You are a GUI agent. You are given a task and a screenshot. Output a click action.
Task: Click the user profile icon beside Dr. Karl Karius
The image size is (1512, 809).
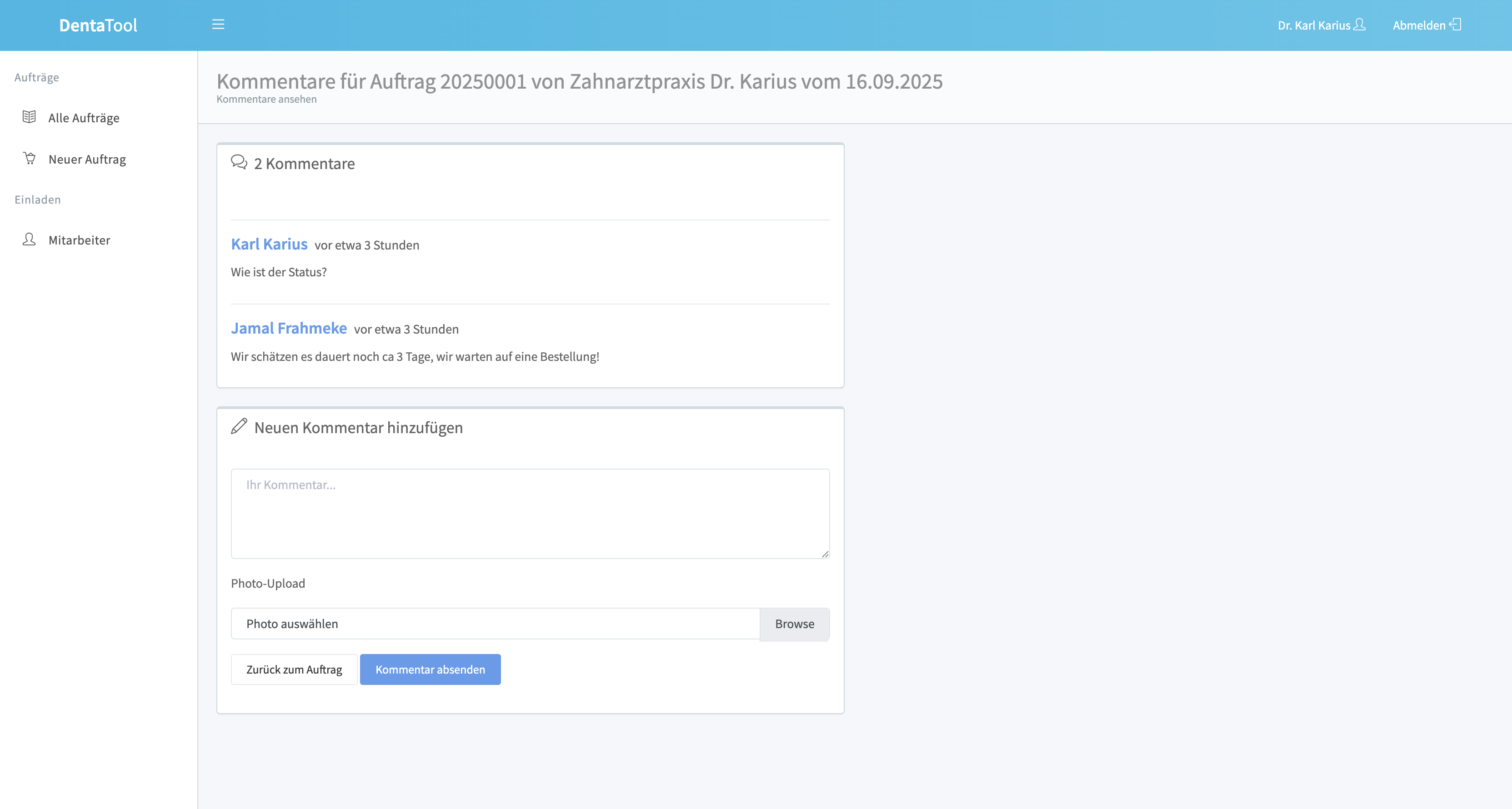click(x=1359, y=25)
